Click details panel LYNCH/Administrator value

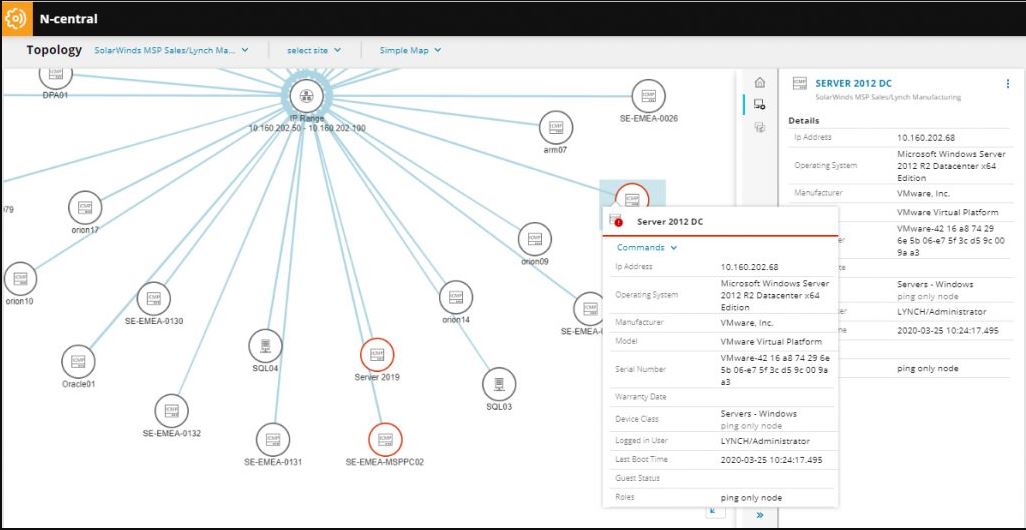[942, 311]
